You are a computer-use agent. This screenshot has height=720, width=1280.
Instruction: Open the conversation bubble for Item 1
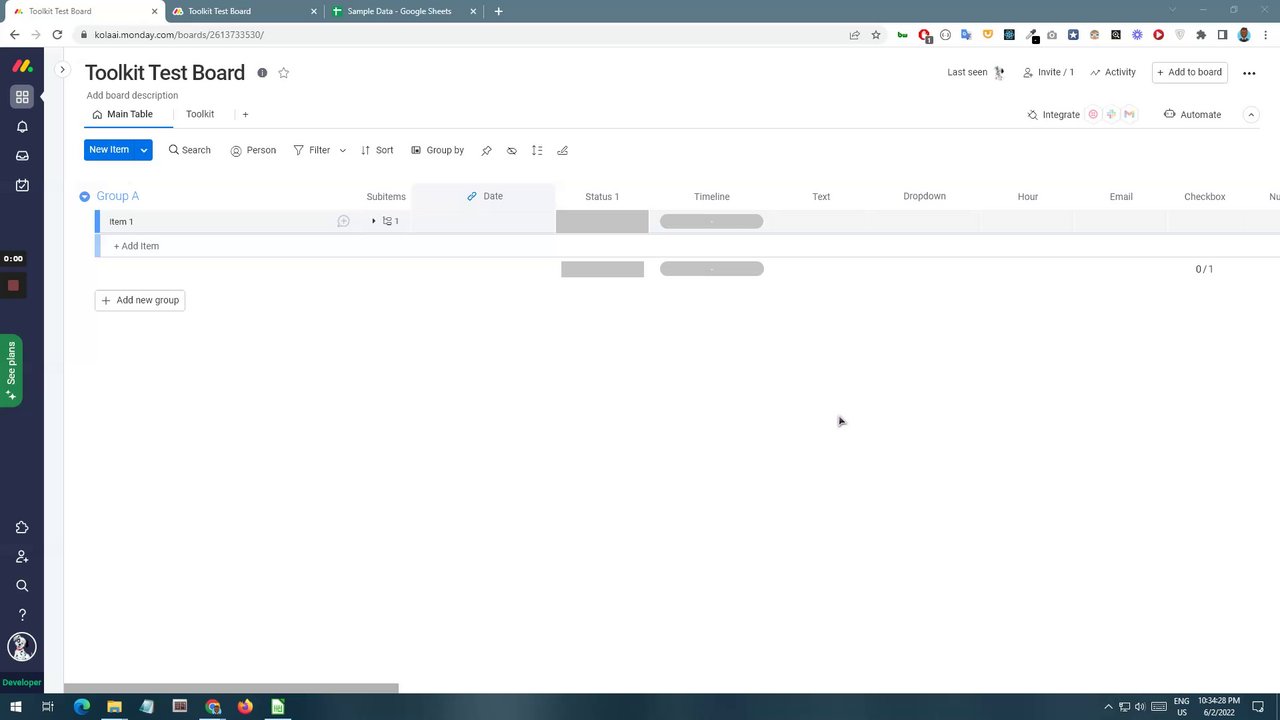point(343,221)
